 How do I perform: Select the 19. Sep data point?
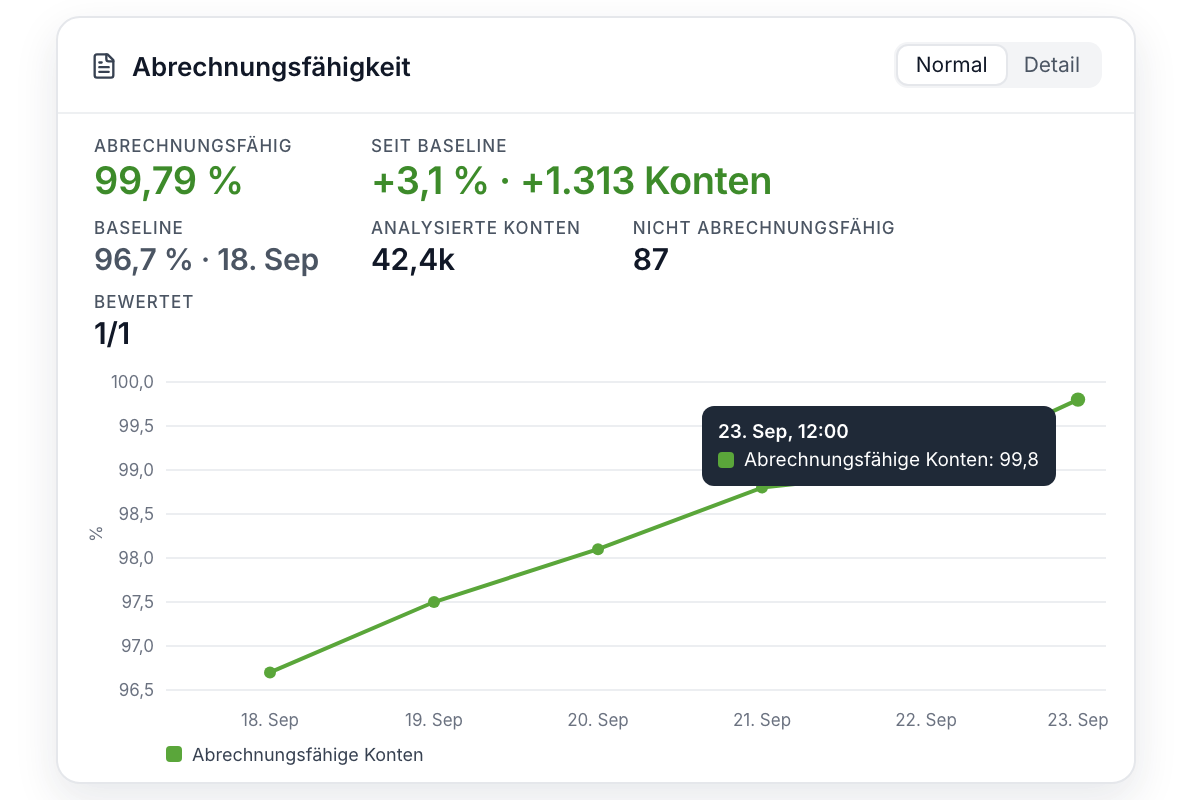coord(434,602)
